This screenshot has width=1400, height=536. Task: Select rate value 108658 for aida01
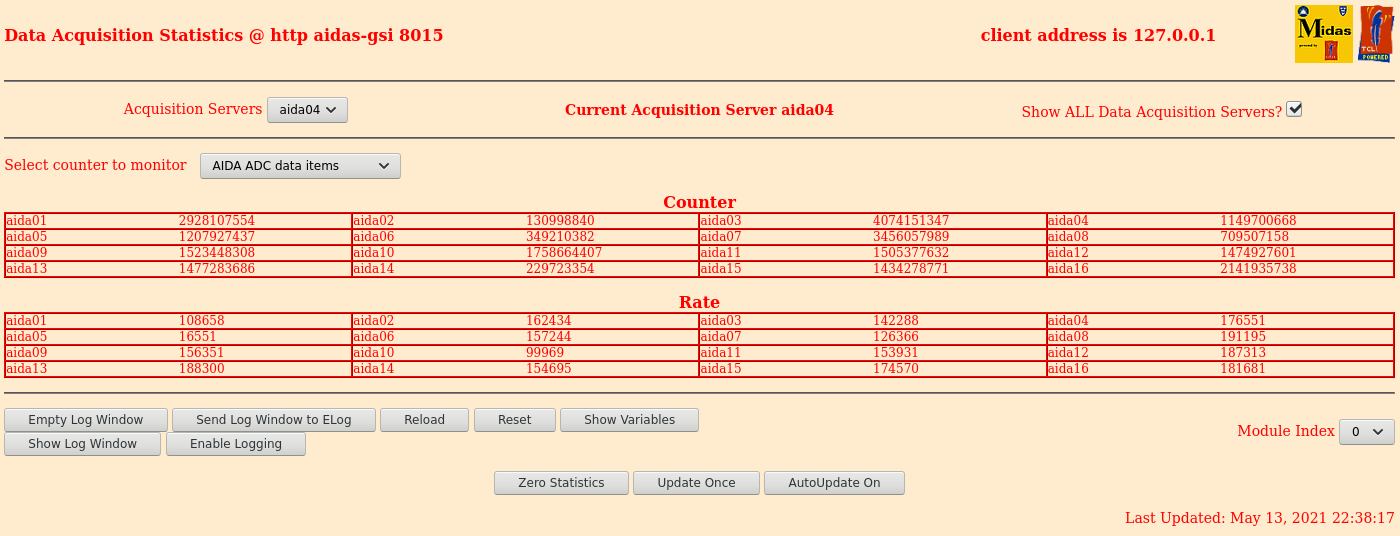(202, 321)
